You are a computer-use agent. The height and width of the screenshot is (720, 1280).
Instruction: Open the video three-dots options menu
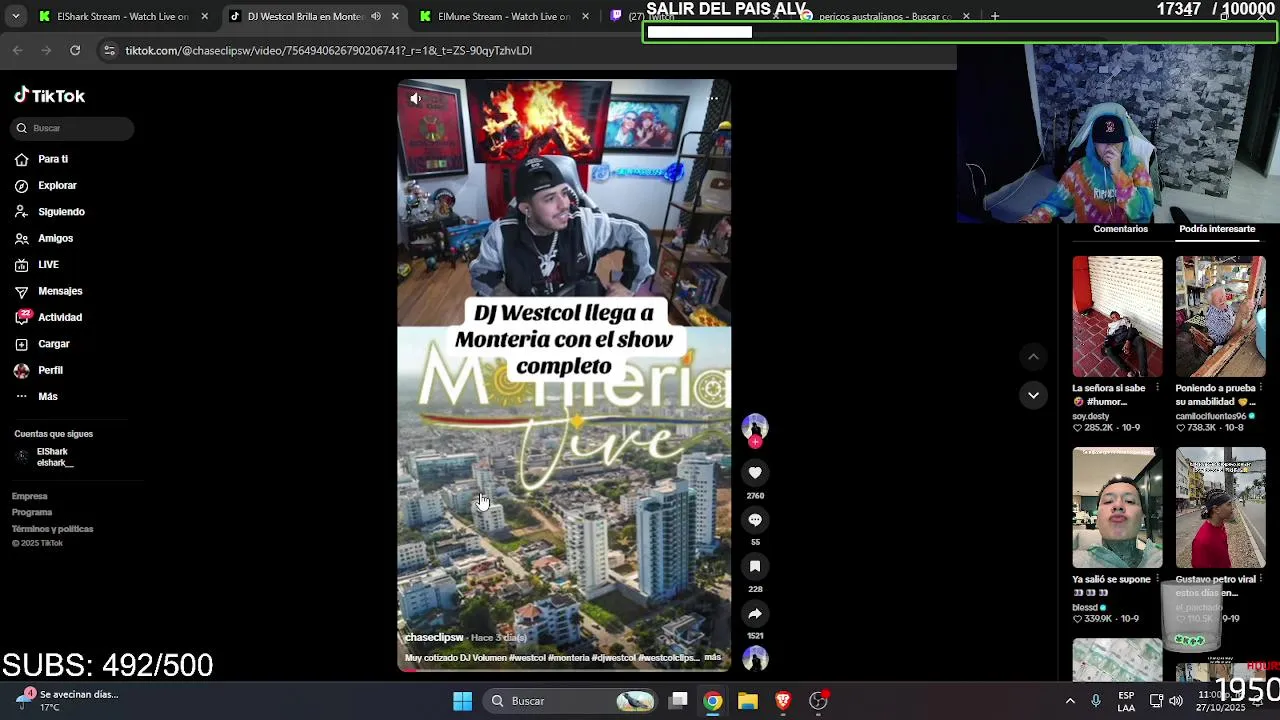(x=713, y=98)
